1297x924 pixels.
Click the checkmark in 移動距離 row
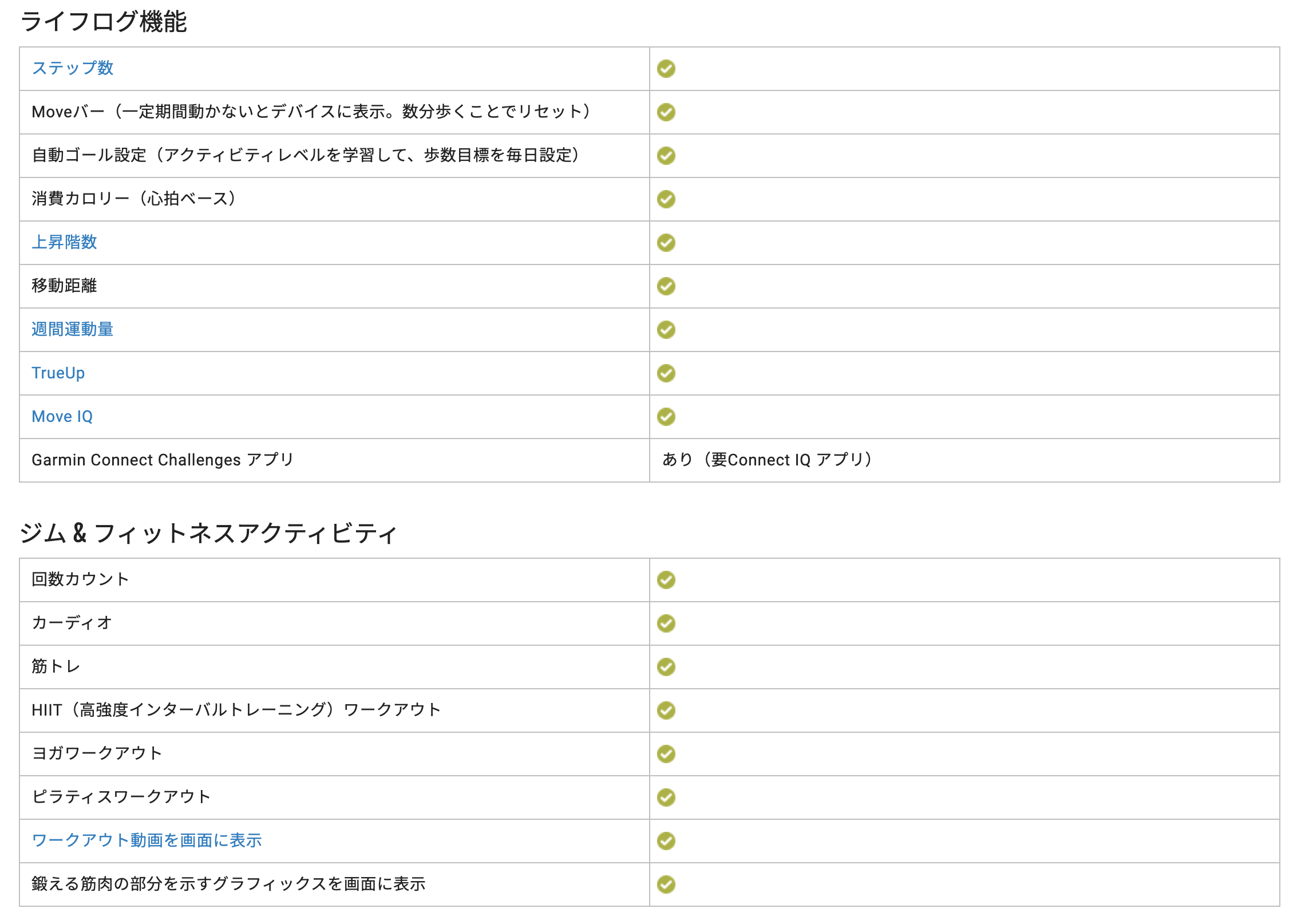[x=666, y=286]
